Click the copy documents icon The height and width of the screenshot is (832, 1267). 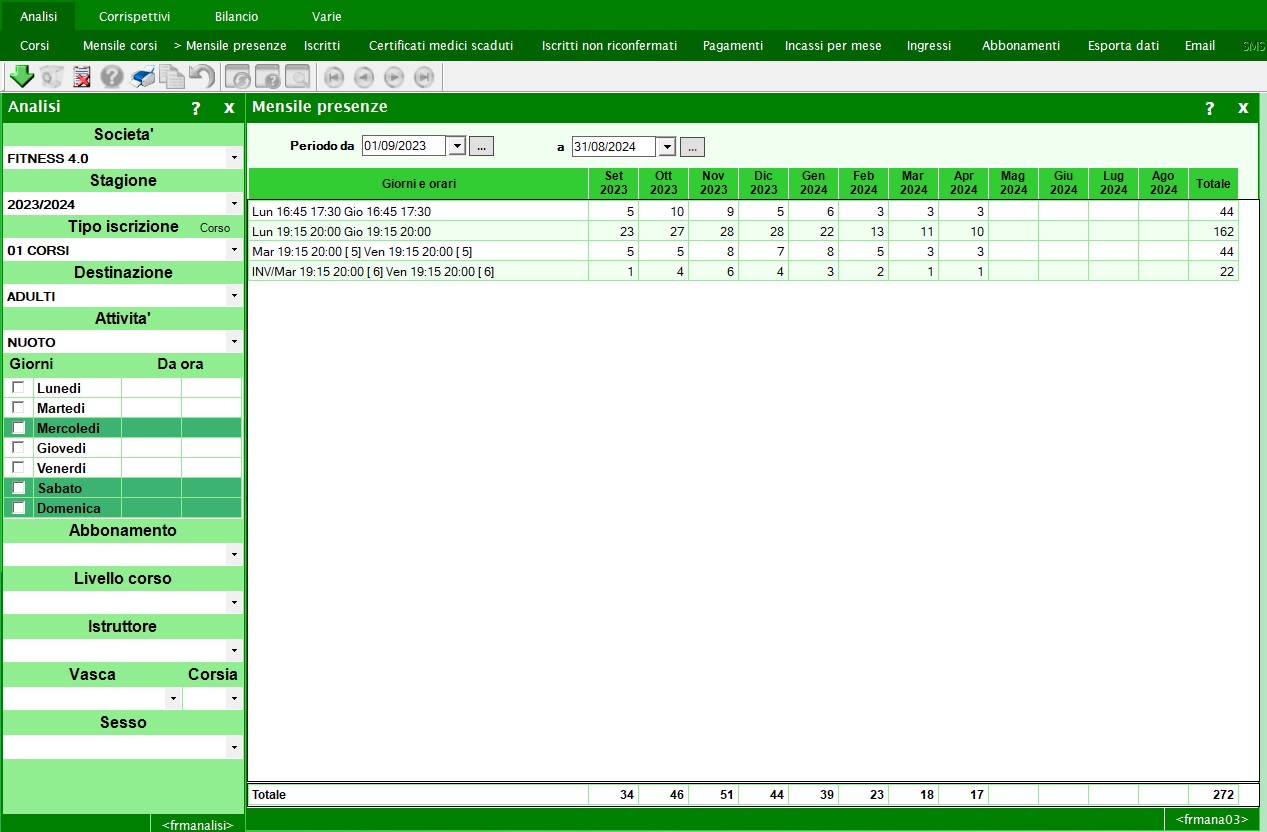click(x=172, y=77)
